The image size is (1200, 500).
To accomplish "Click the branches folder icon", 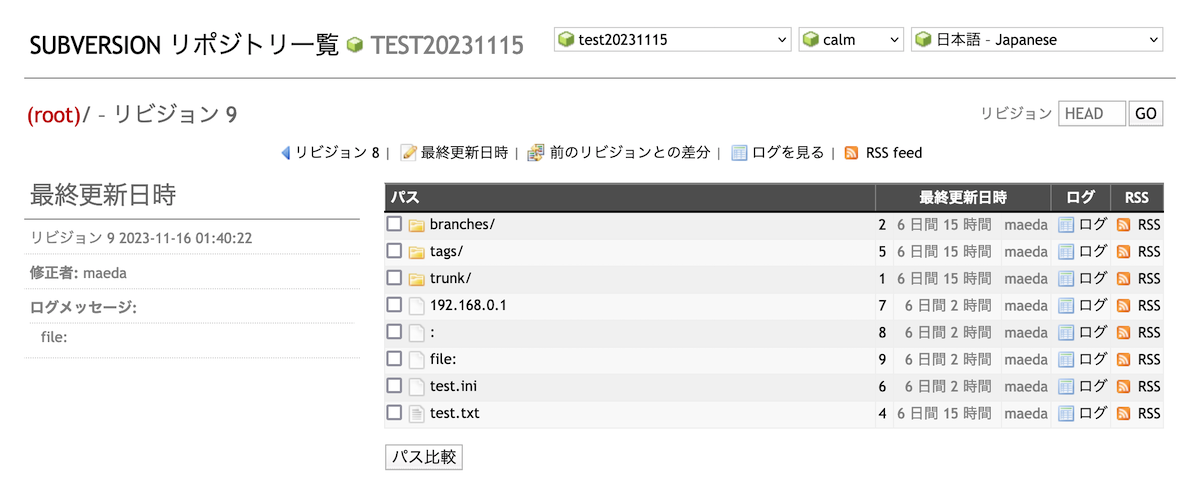I will [x=417, y=225].
